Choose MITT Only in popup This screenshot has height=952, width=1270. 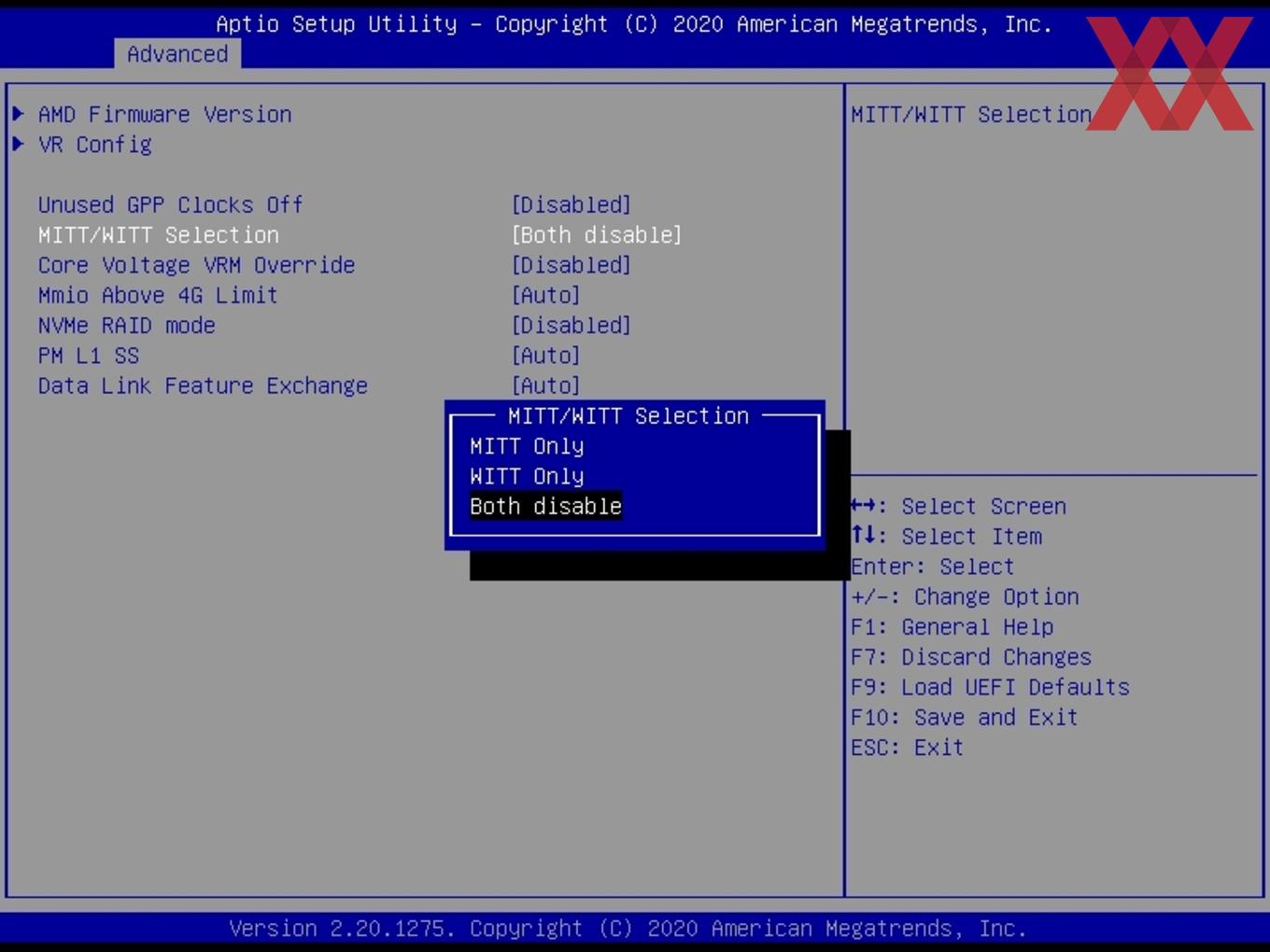point(528,446)
